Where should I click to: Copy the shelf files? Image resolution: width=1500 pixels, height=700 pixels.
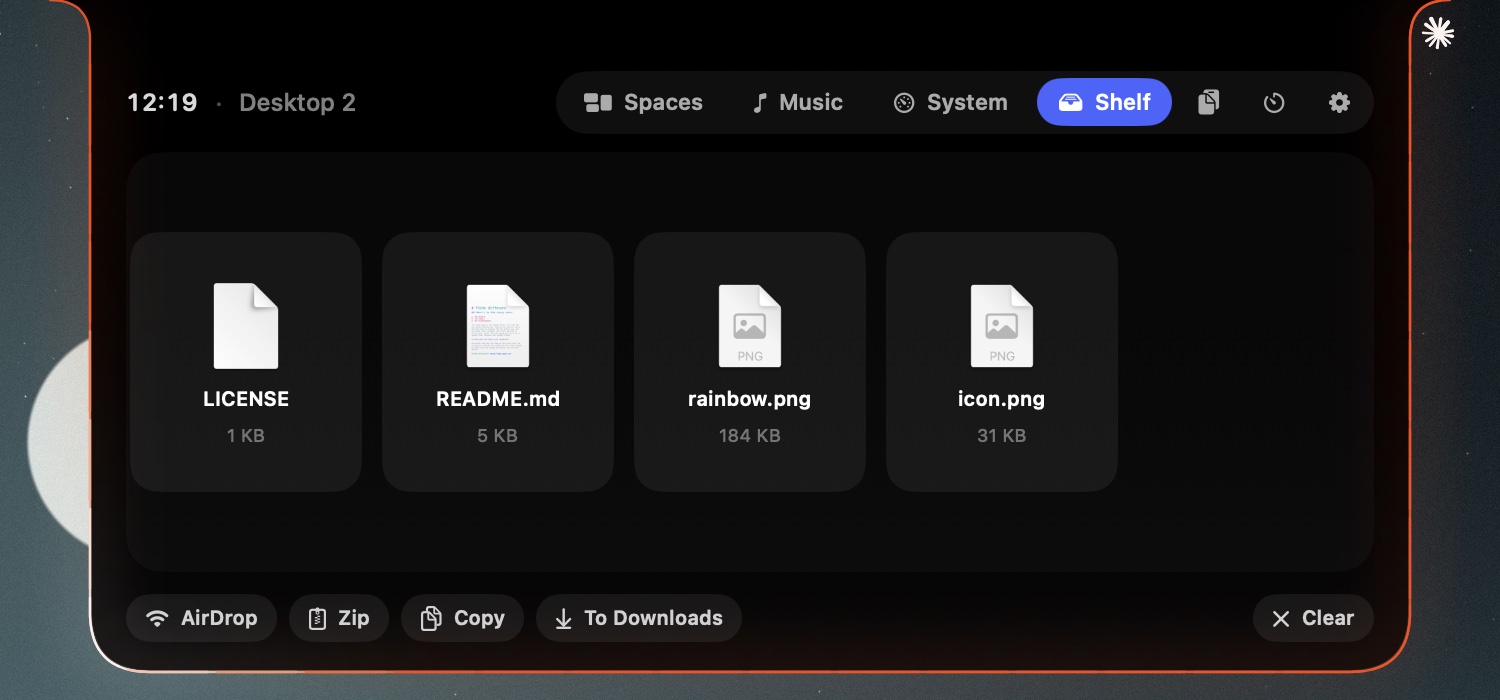point(462,618)
